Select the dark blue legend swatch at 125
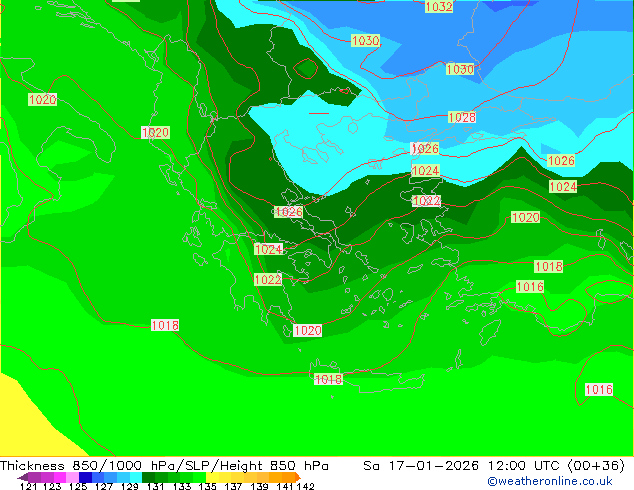This screenshot has height=490, width=634. pos(85,477)
